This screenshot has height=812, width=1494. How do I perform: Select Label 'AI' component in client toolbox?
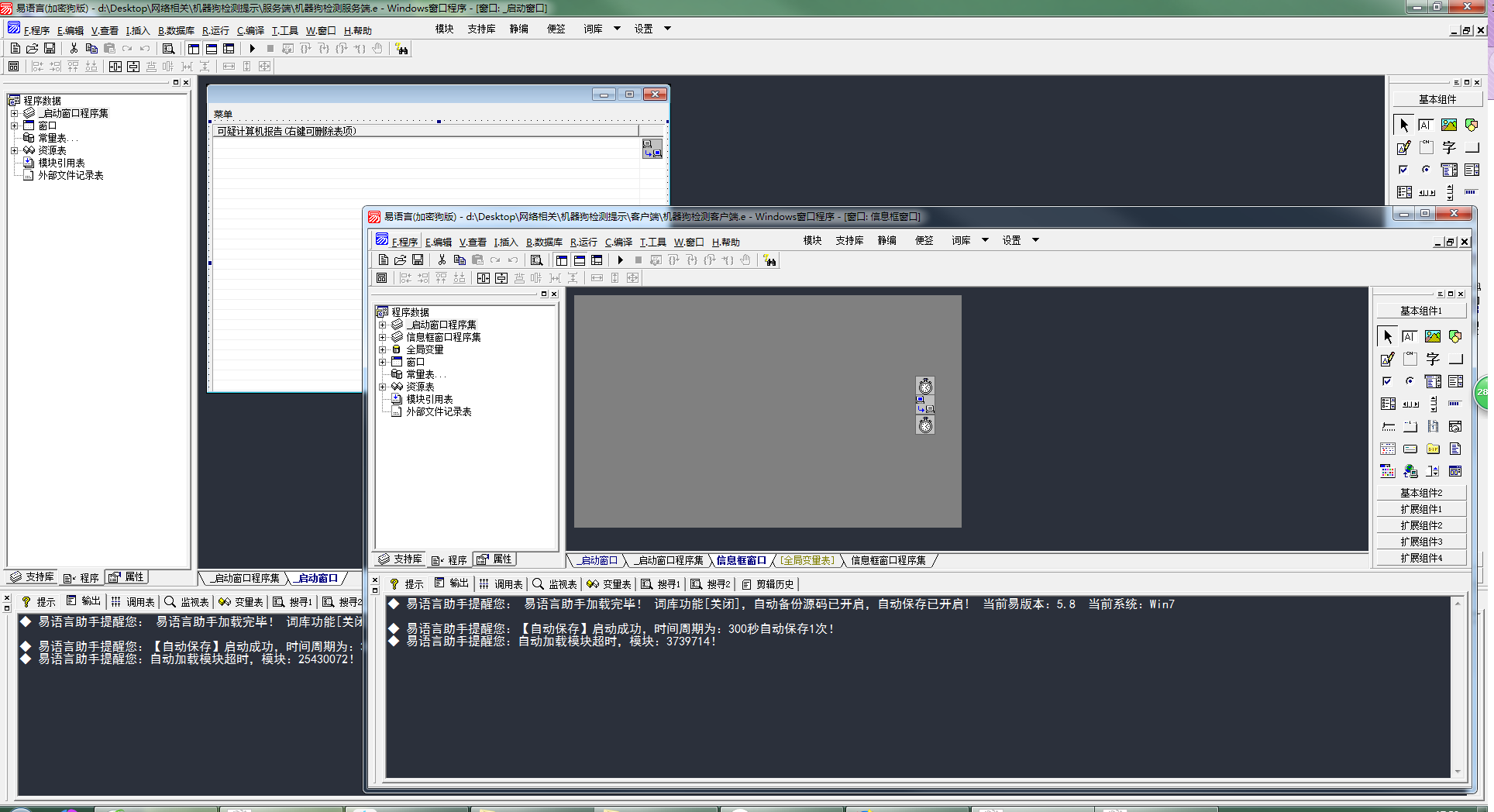(1410, 336)
